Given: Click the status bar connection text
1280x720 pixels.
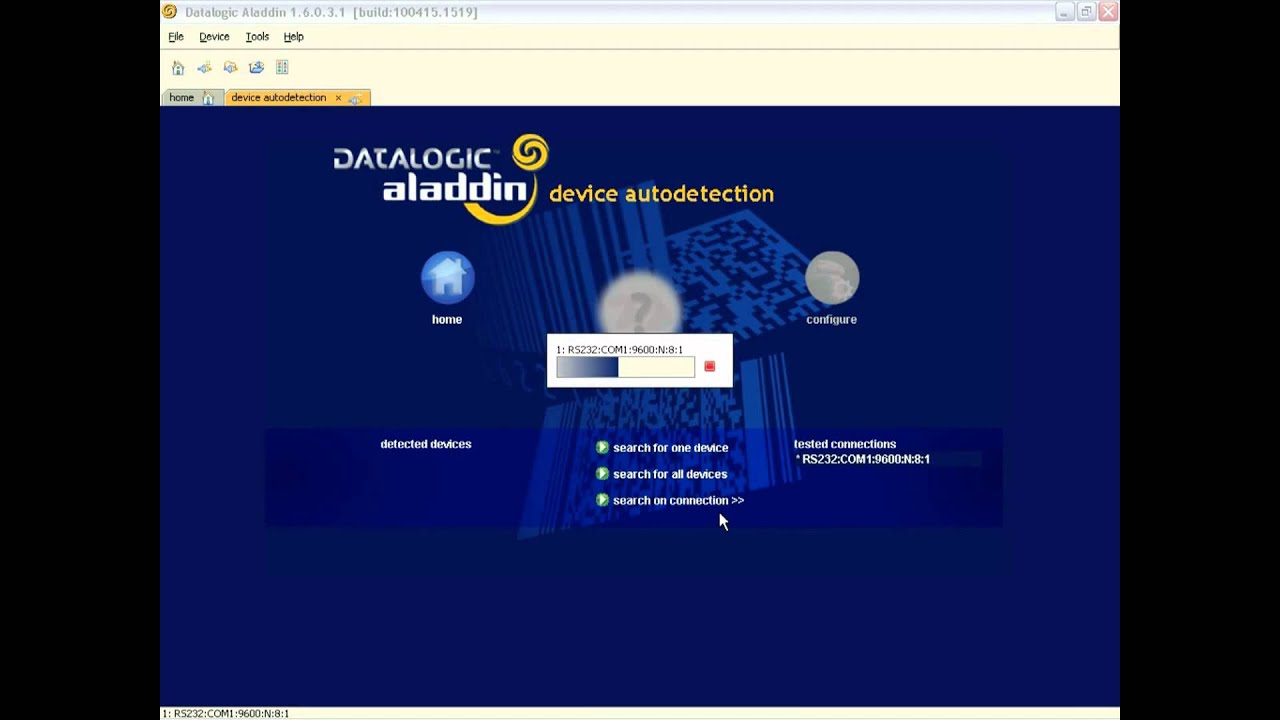Looking at the screenshot, I should click(x=226, y=714).
